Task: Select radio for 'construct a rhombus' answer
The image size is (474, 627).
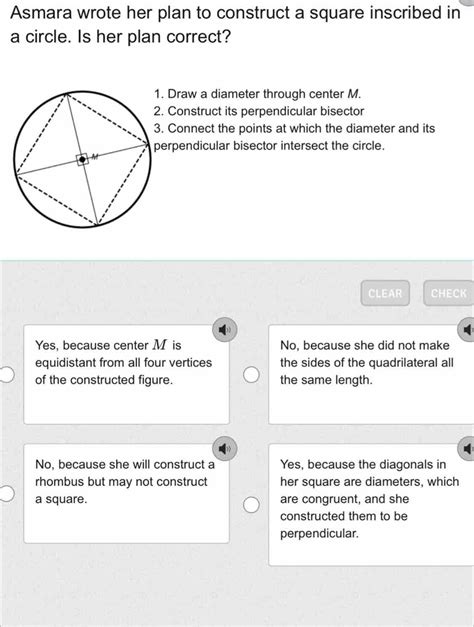Action: pos(6,493)
